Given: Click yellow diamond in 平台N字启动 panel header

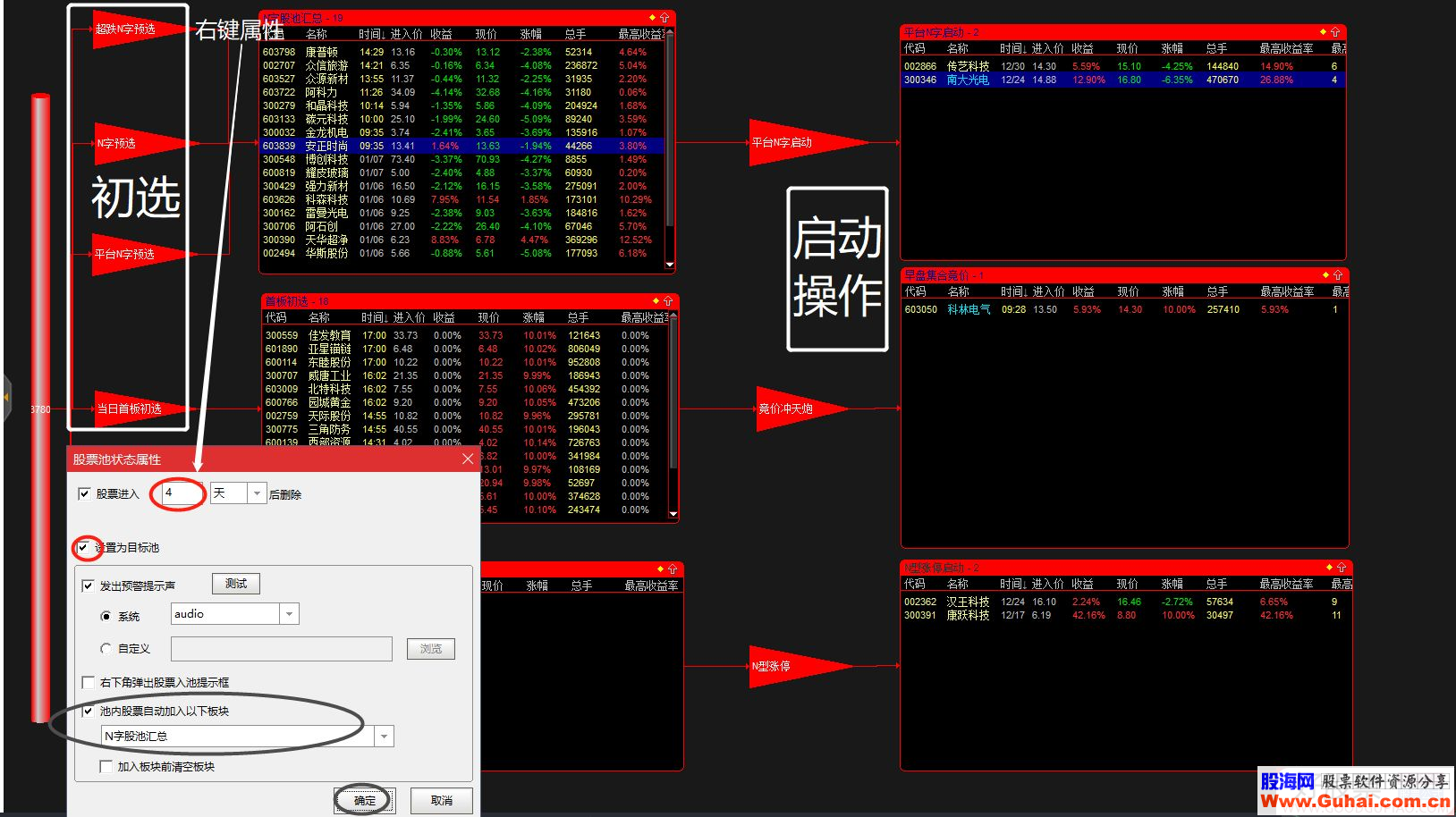Looking at the screenshot, I should (1324, 32).
